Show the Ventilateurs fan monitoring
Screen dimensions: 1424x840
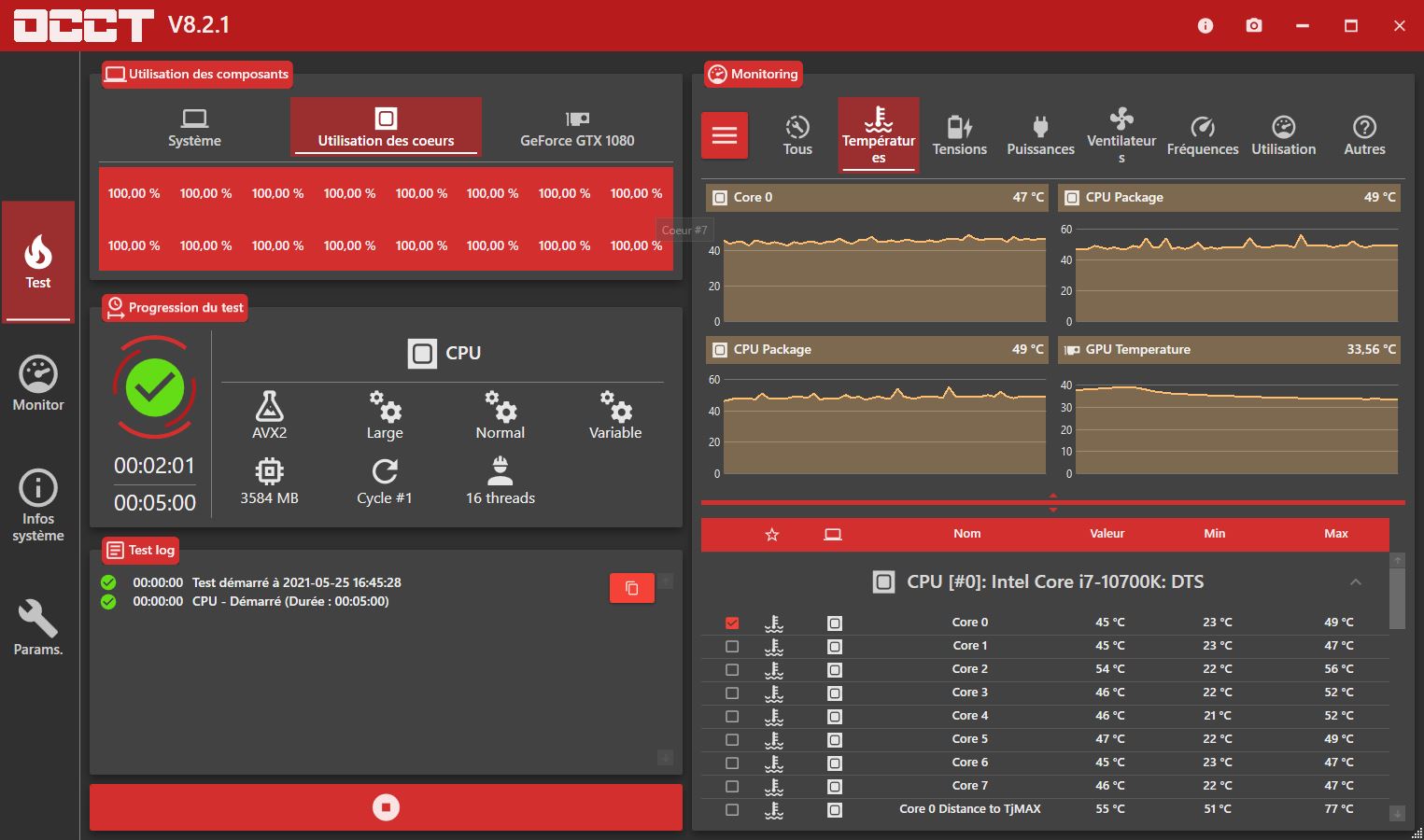tap(1121, 135)
